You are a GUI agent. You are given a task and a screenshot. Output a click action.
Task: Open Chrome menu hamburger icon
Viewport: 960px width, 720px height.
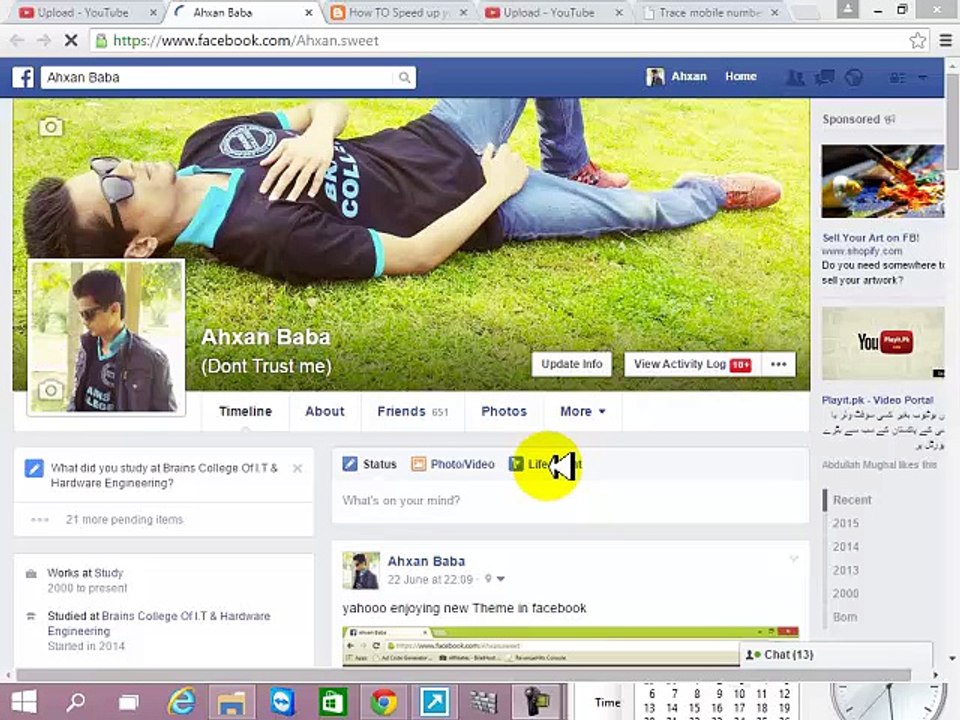pyautogui.click(x=945, y=40)
